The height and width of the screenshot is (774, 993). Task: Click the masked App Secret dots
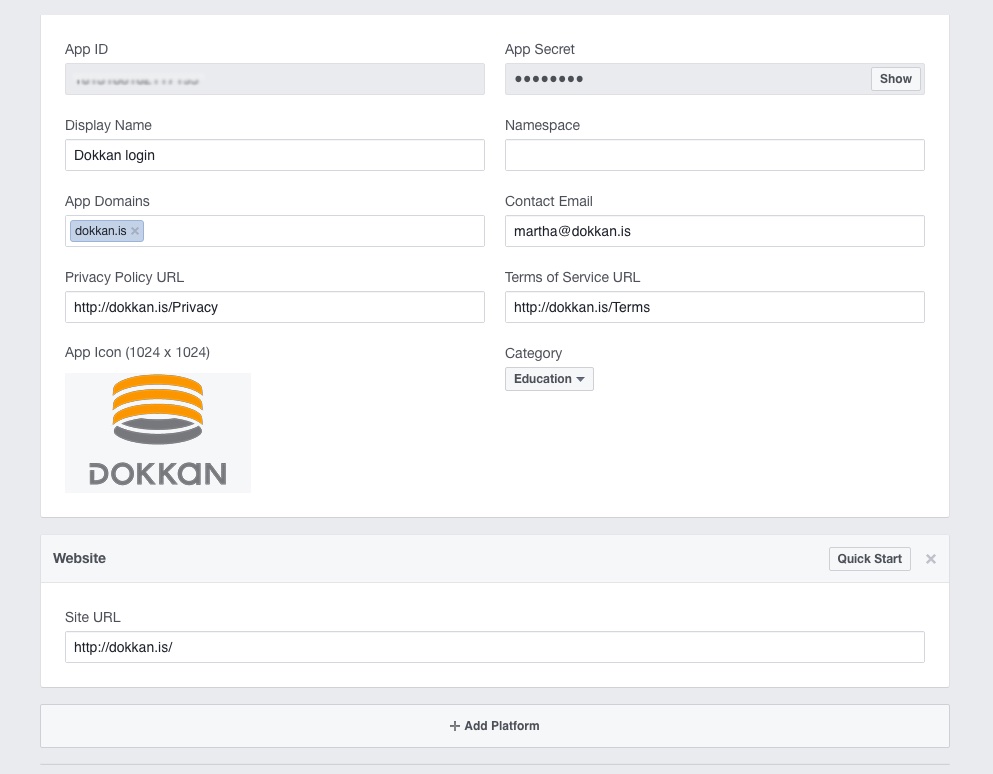[x=549, y=79]
